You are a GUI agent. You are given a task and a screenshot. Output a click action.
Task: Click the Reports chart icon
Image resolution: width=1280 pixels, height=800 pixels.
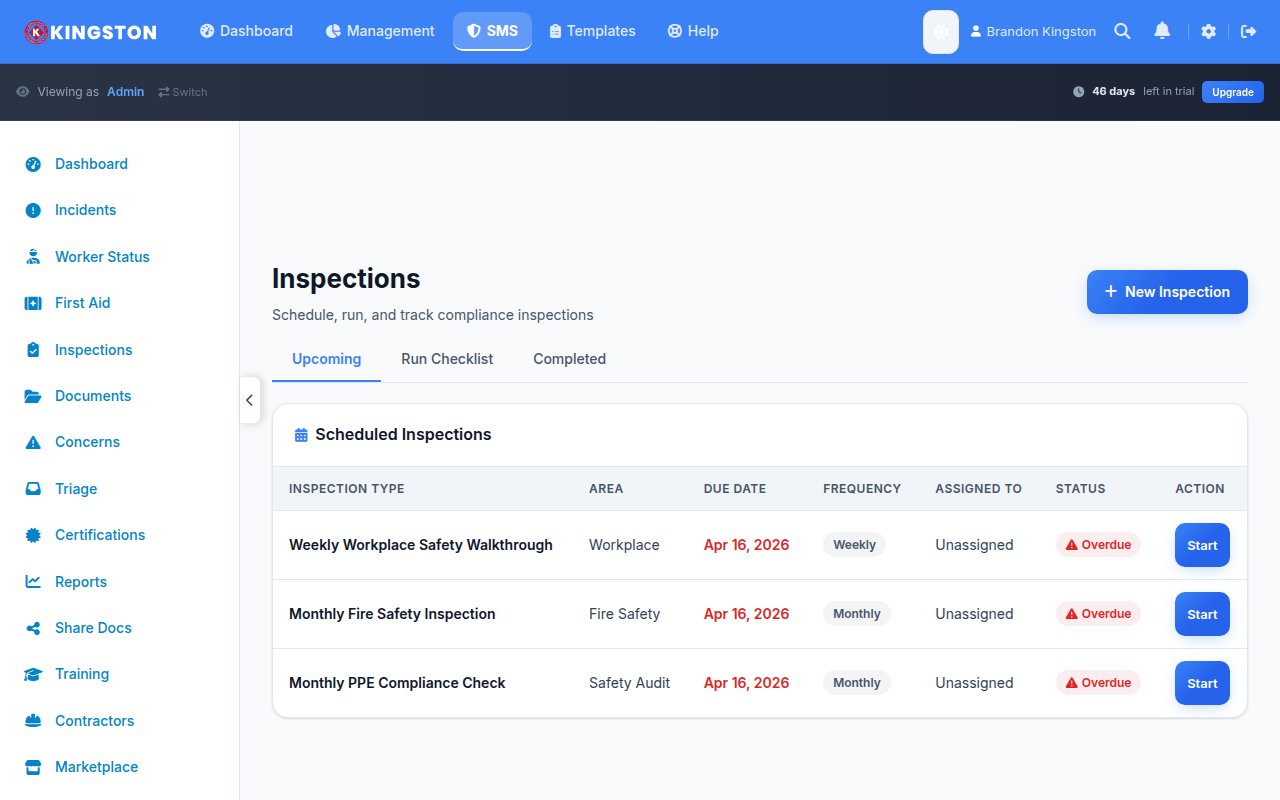tap(33, 582)
